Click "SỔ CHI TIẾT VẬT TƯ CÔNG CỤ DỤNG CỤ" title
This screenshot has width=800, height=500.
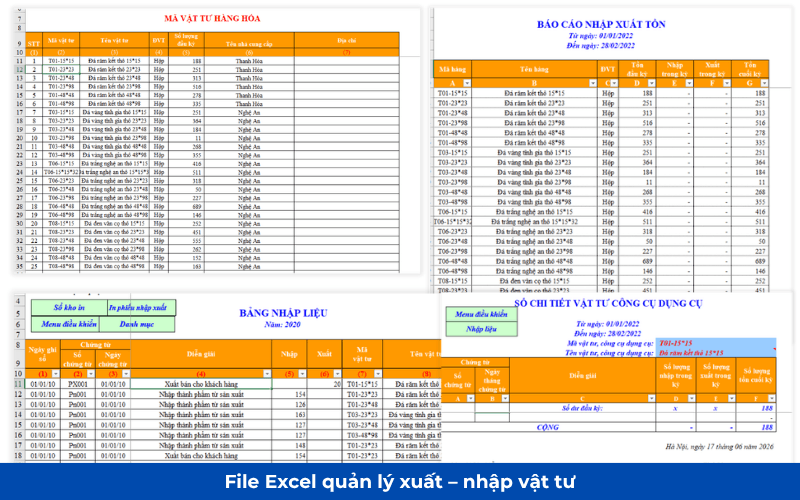[608, 304]
